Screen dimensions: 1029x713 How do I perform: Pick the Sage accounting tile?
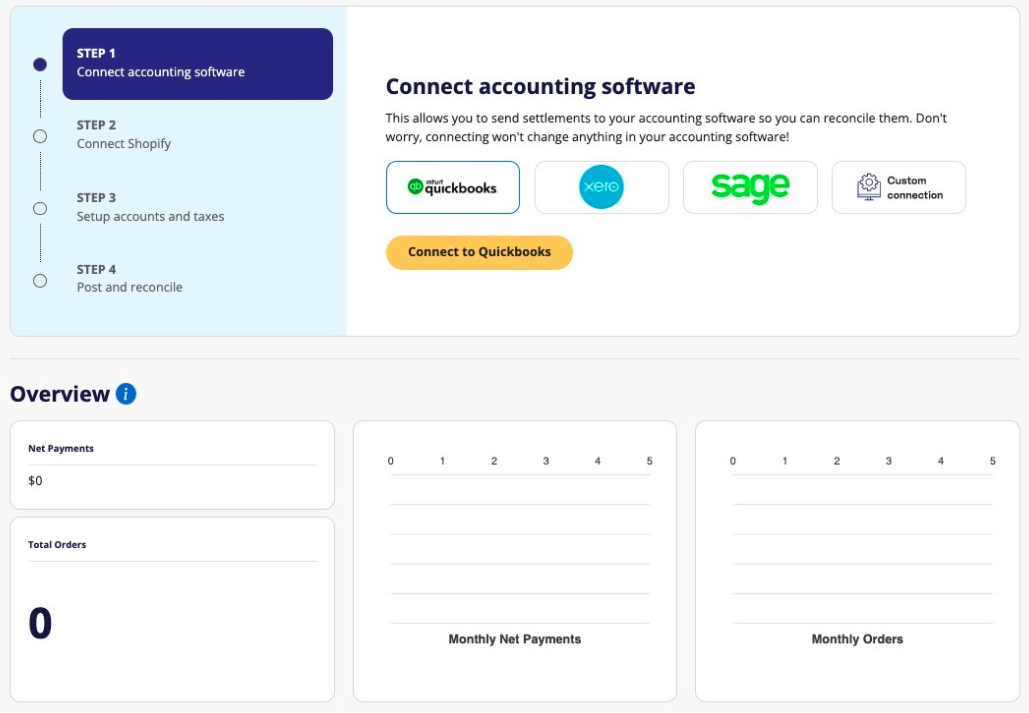point(750,187)
